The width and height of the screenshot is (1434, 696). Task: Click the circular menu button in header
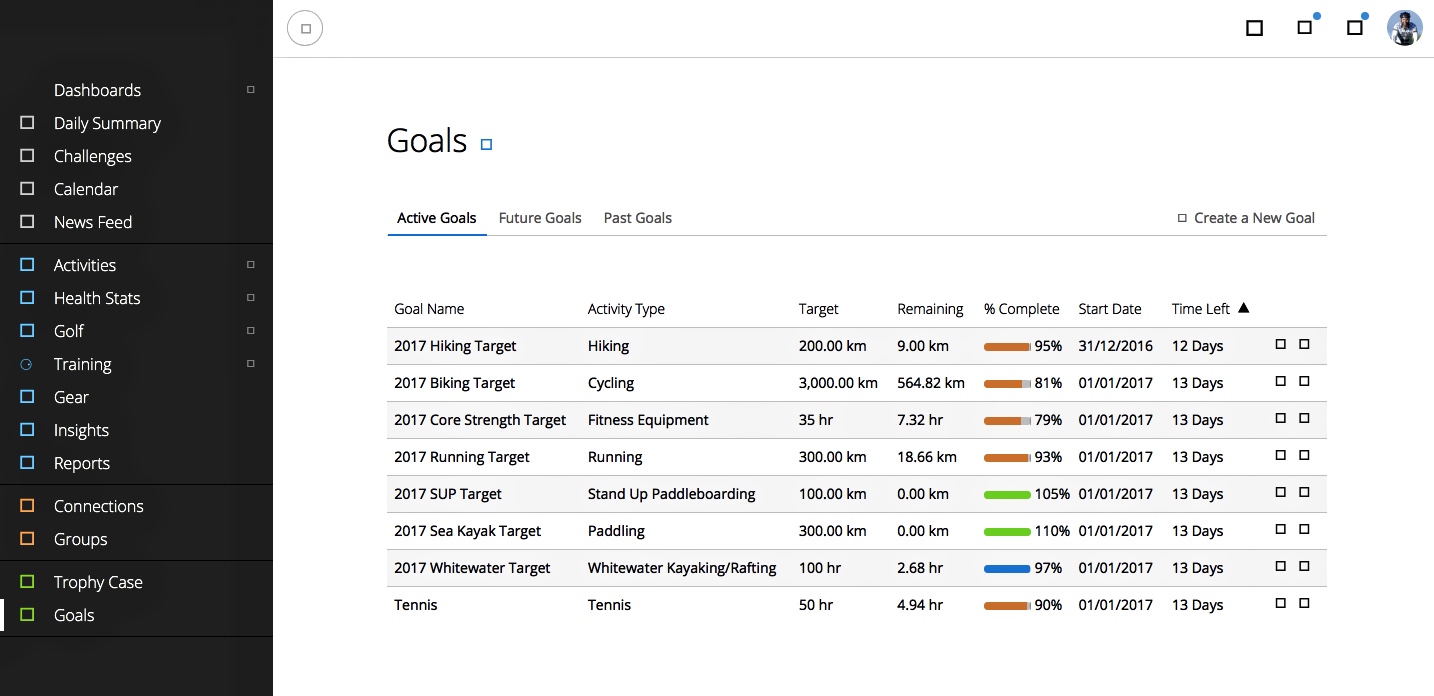coord(305,29)
